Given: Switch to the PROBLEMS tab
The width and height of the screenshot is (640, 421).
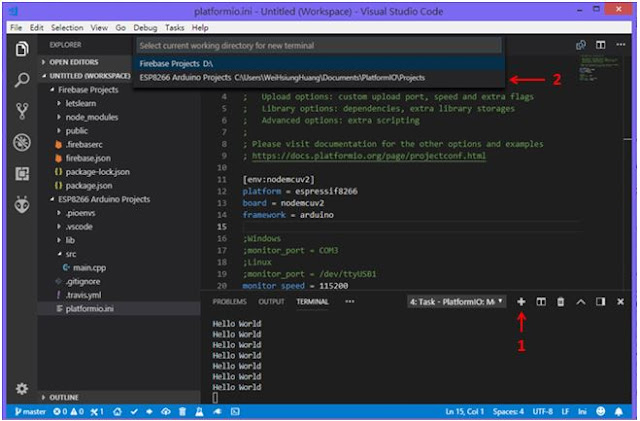Looking at the screenshot, I should (x=229, y=302).
